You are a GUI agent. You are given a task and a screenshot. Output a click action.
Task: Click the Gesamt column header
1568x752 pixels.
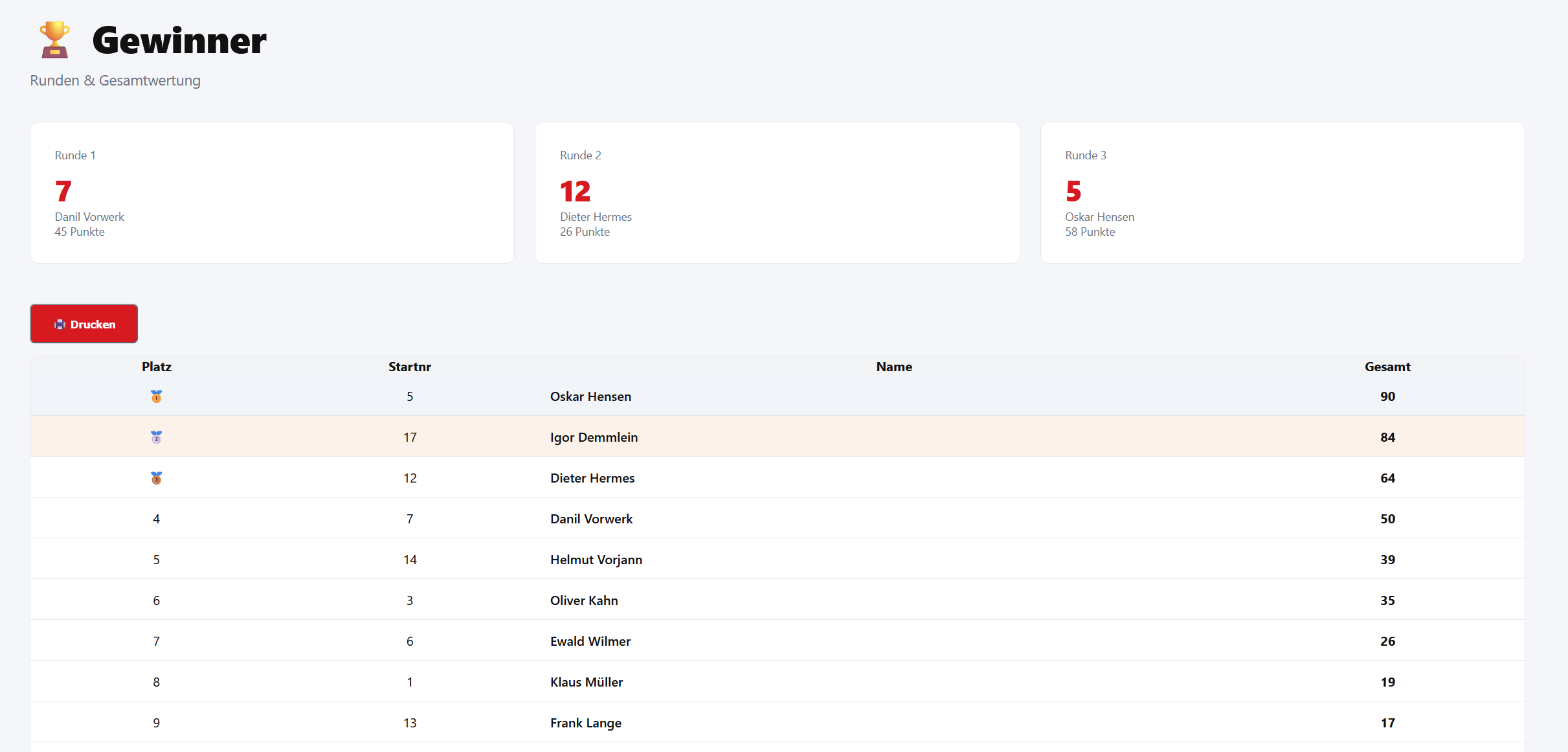click(1387, 367)
